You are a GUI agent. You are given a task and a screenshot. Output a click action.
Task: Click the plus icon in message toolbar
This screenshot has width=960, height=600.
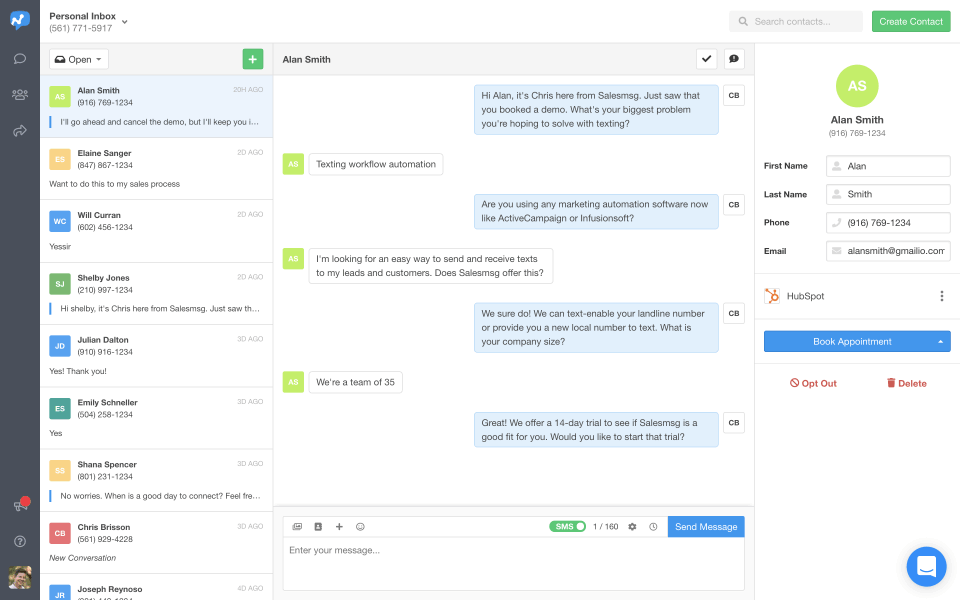[339, 527]
